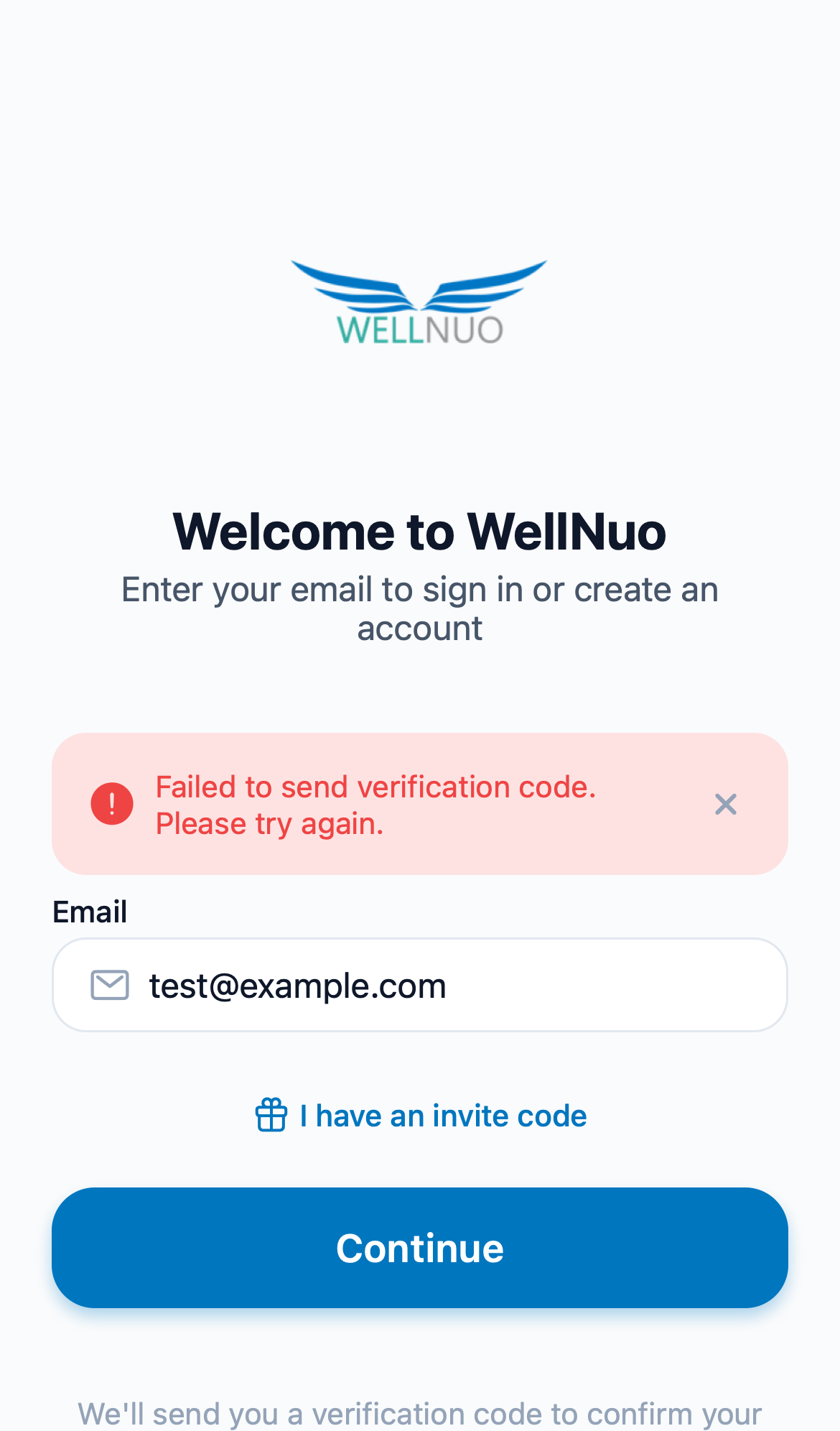The width and height of the screenshot is (840, 1431).
Task: Click the WELLNUO wordmark under the wings
Action: [x=420, y=330]
